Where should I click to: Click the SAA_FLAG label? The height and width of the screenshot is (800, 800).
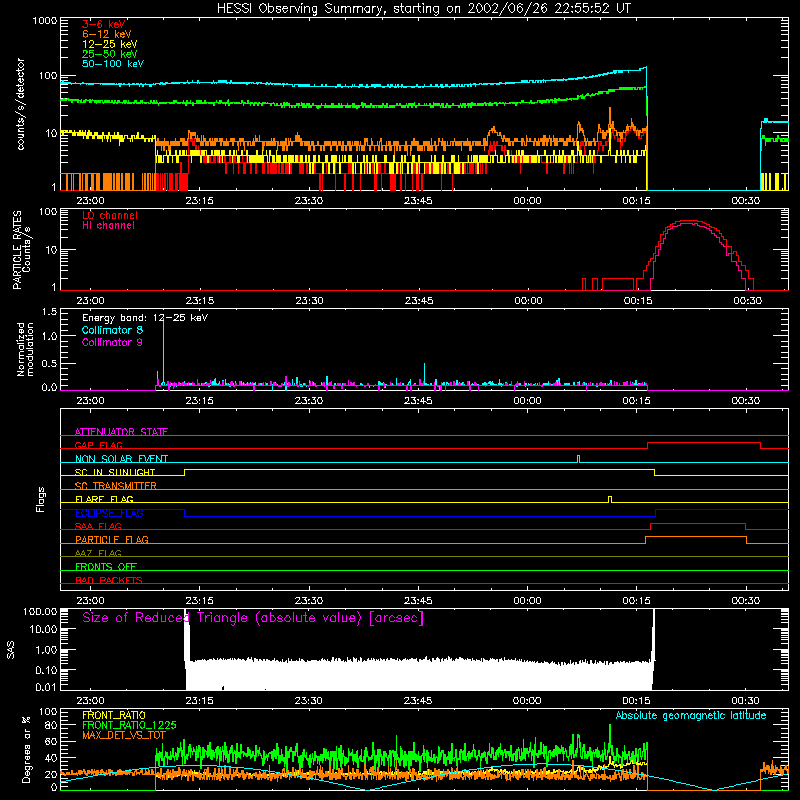(98, 526)
